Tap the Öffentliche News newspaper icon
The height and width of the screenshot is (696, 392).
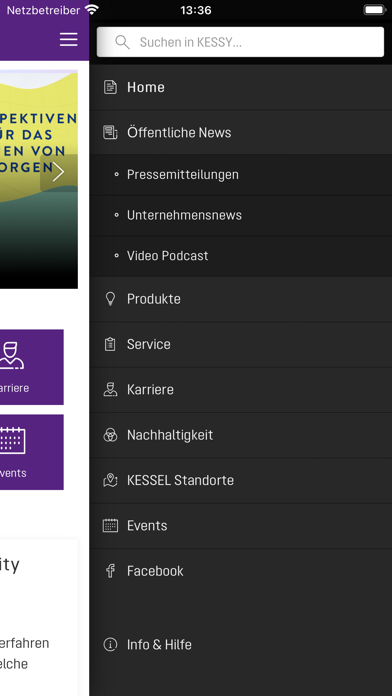click(x=110, y=132)
